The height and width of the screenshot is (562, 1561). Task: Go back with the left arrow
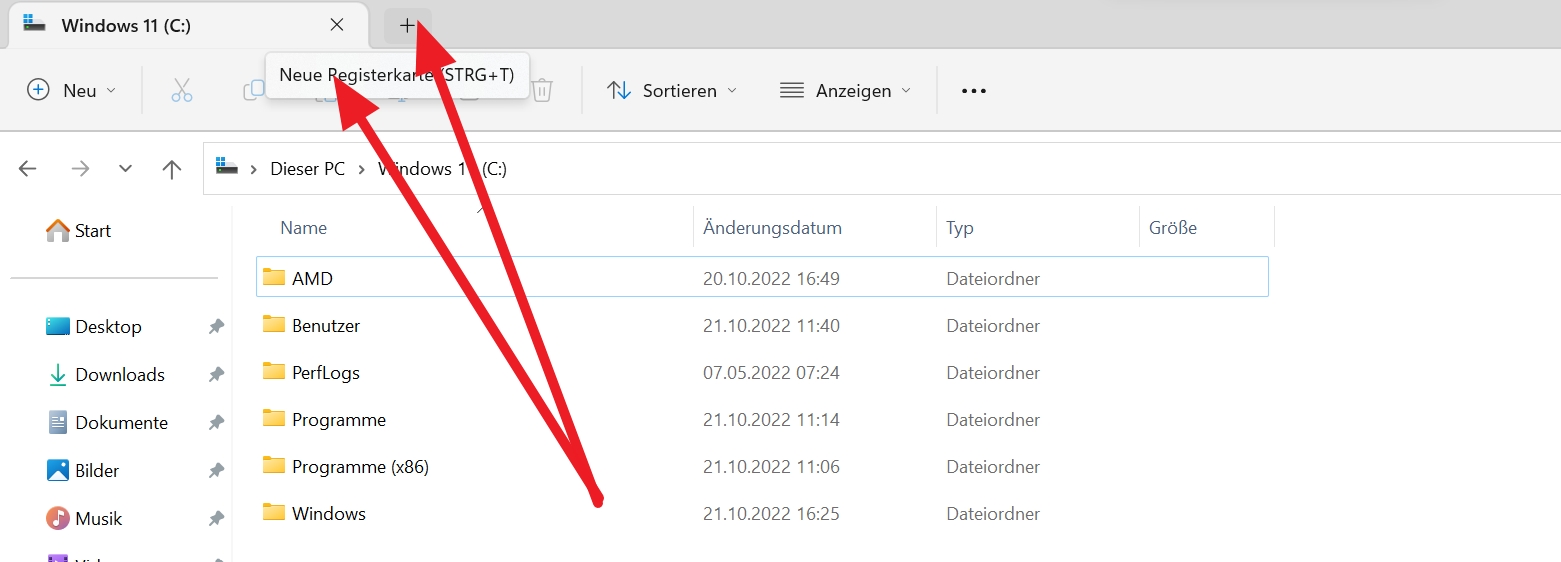(x=28, y=169)
